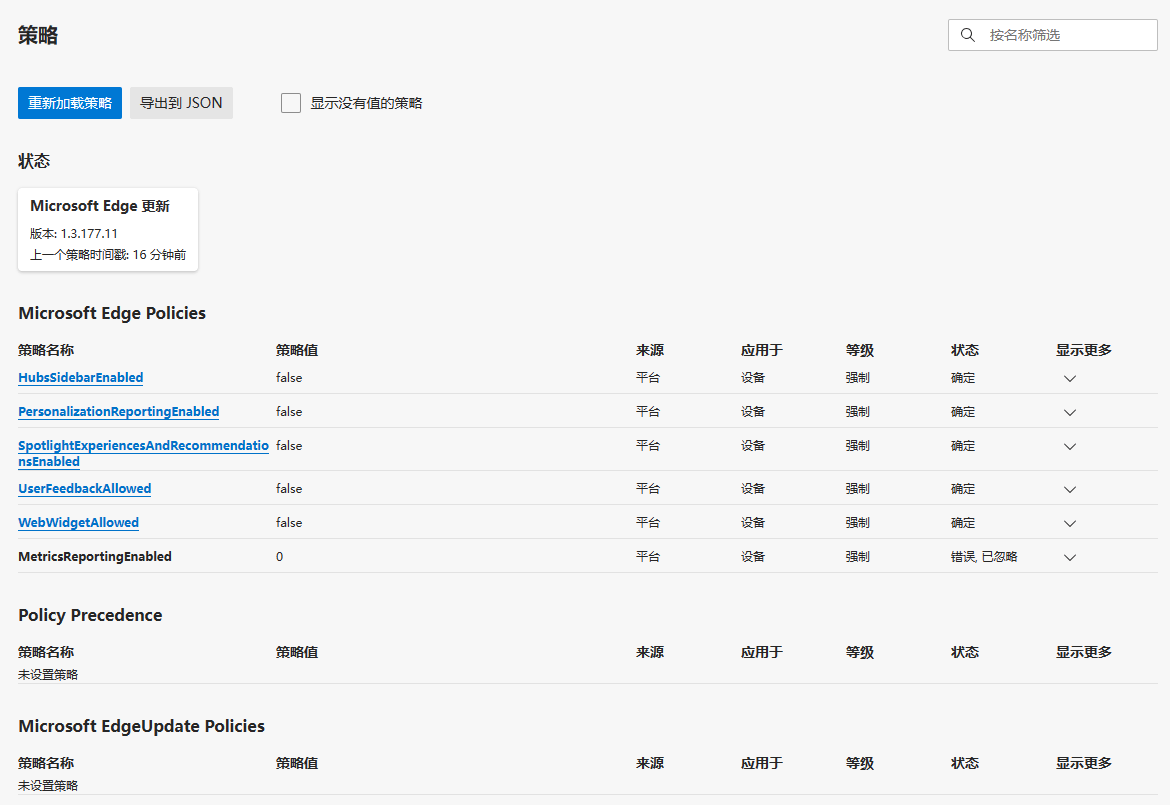Select the 版本: 1.3.177.11 text

tap(74, 234)
